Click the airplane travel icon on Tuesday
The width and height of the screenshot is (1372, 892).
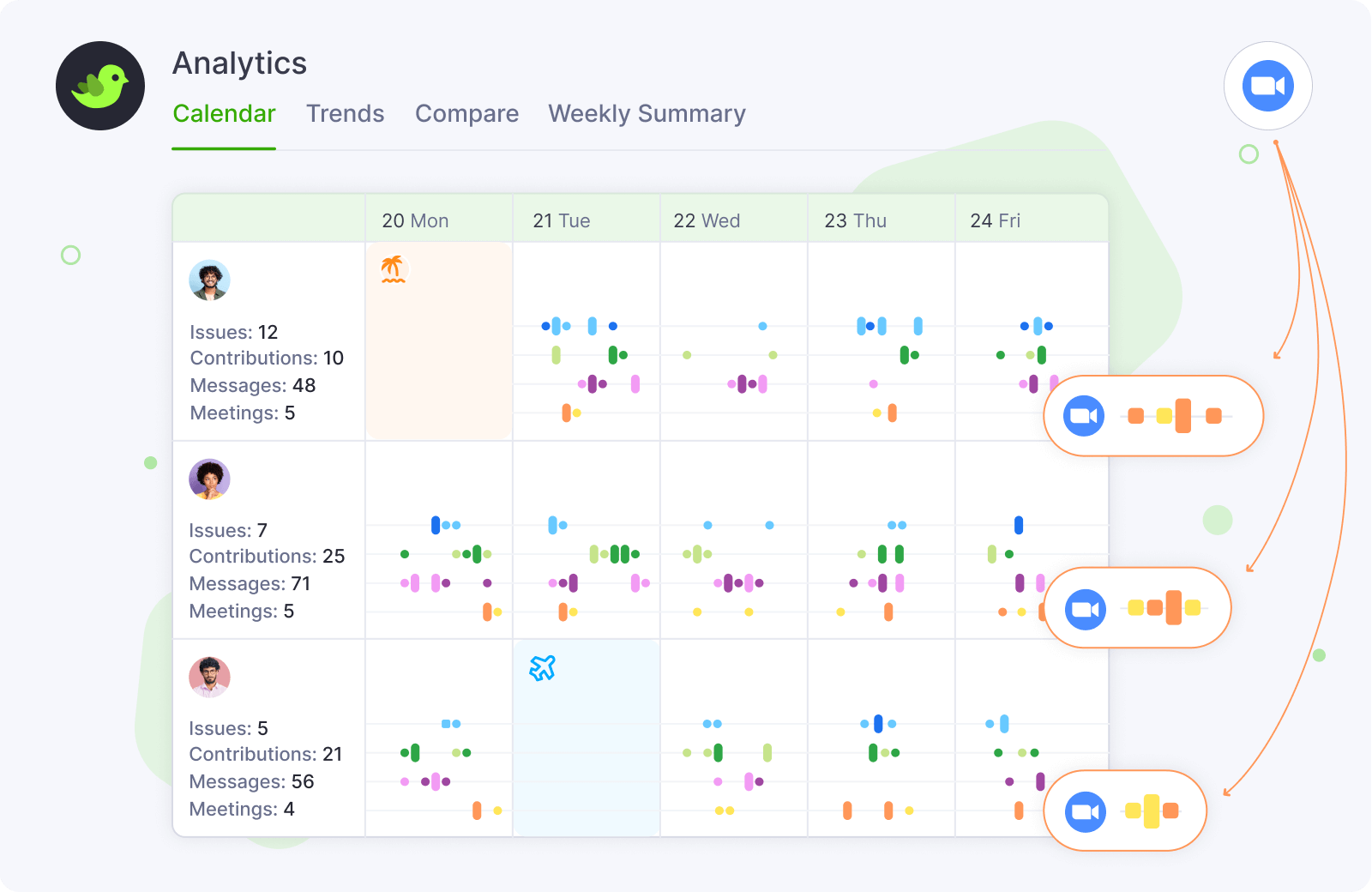[x=542, y=667]
